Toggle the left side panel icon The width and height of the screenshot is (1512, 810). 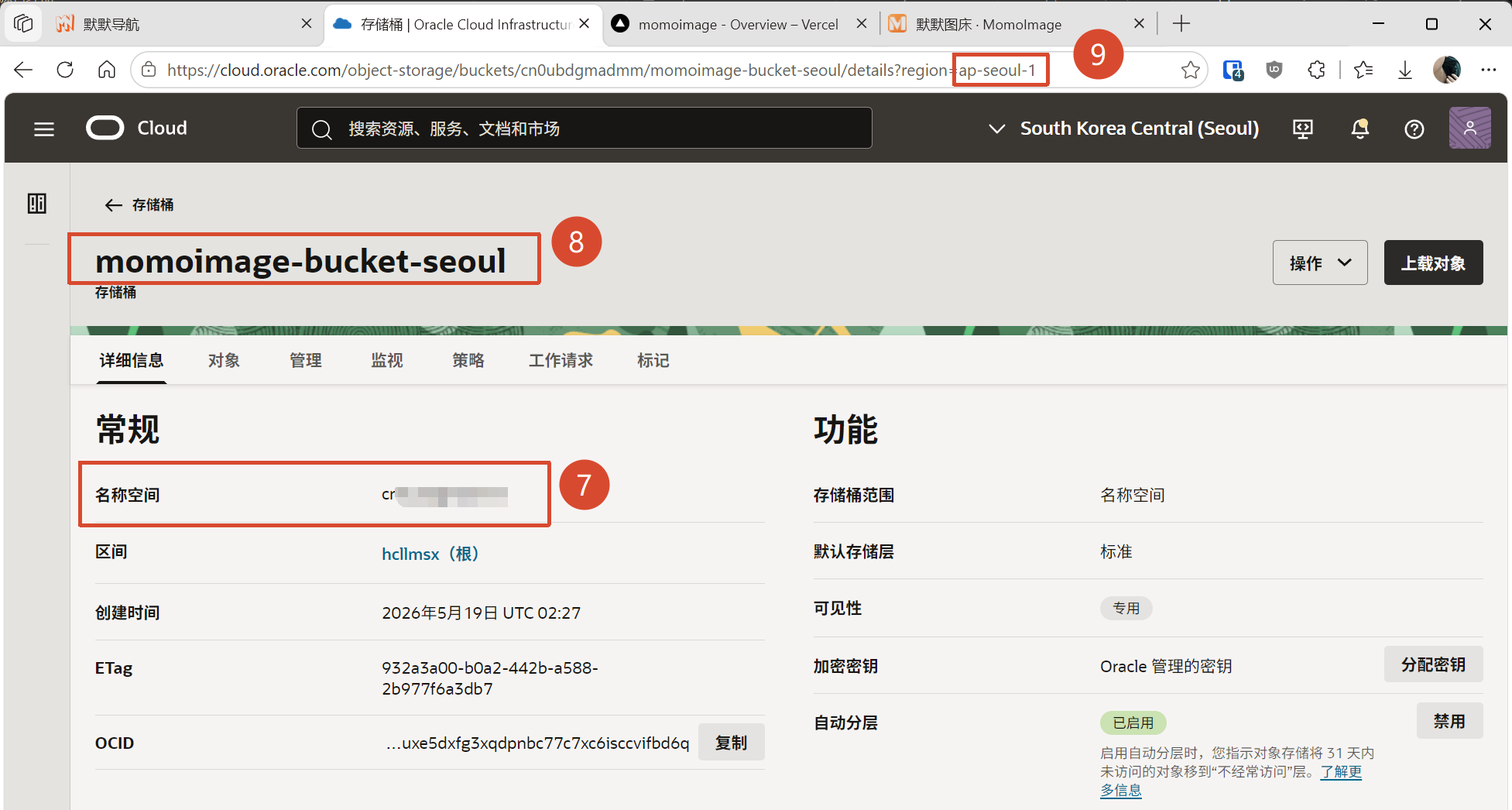coord(37,204)
